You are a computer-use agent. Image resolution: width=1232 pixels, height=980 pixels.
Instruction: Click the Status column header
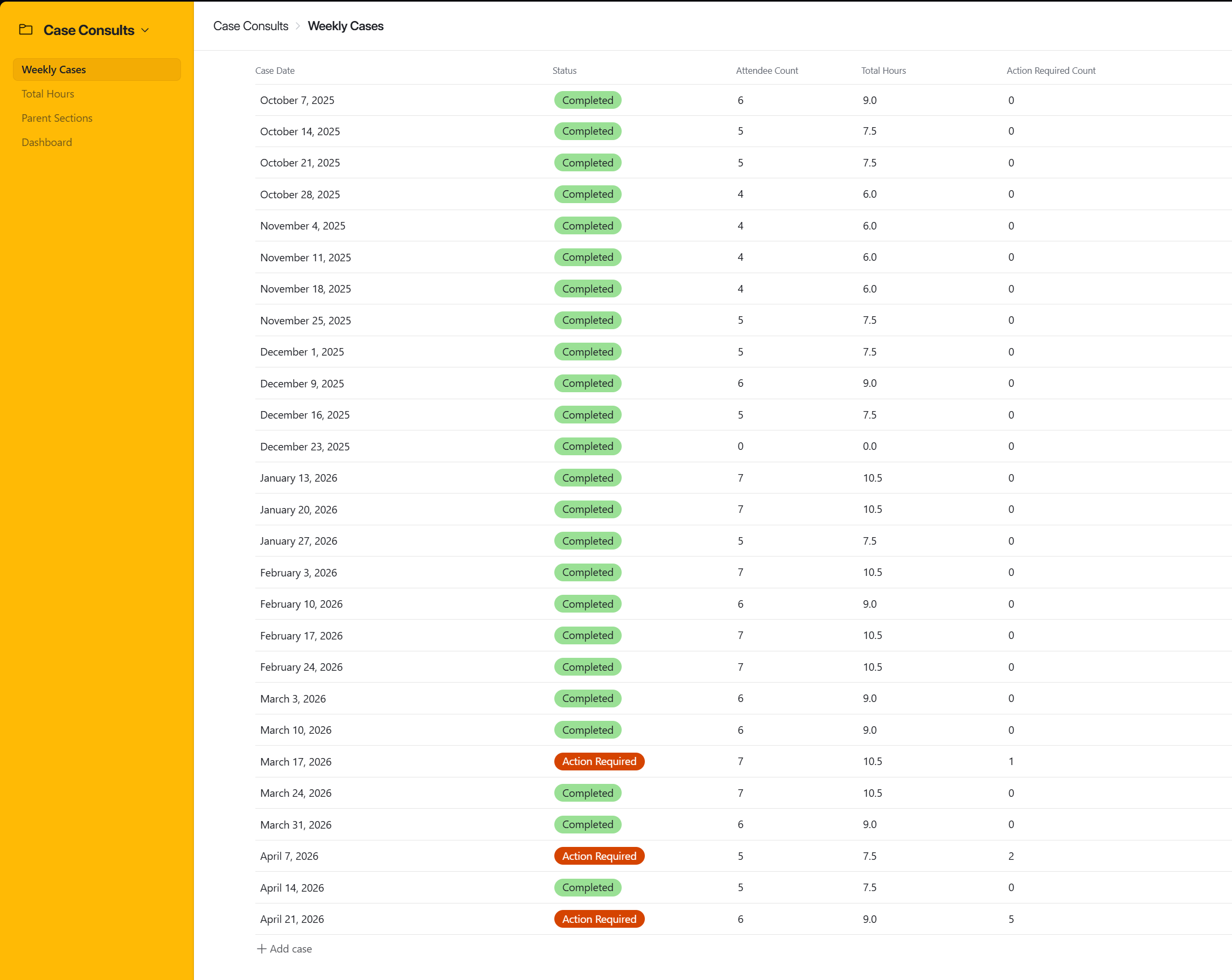point(565,71)
